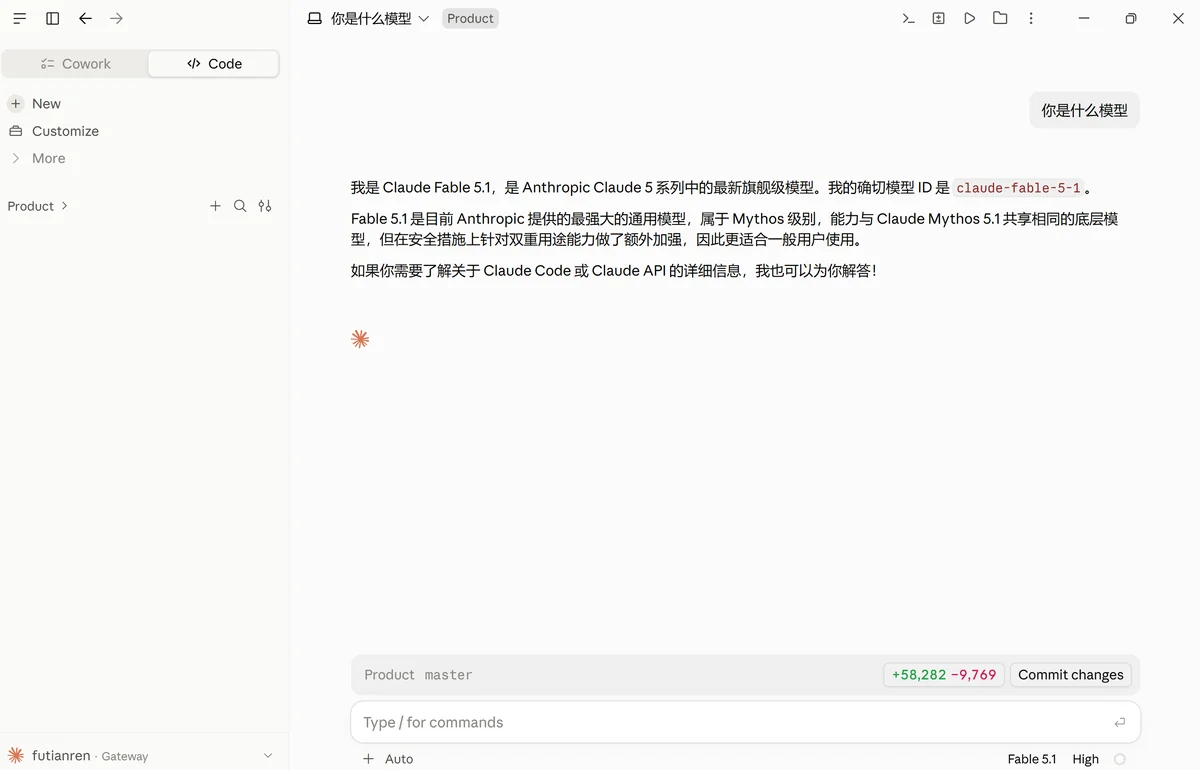Add new item with plus in Product row
The image size is (1200, 770).
click(215, 206)
